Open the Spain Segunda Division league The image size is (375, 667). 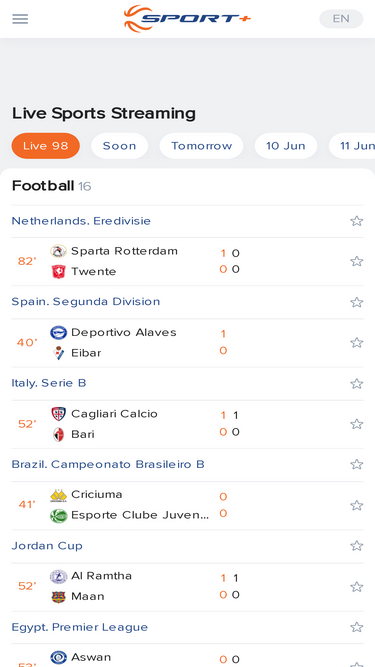click(86, 302)
